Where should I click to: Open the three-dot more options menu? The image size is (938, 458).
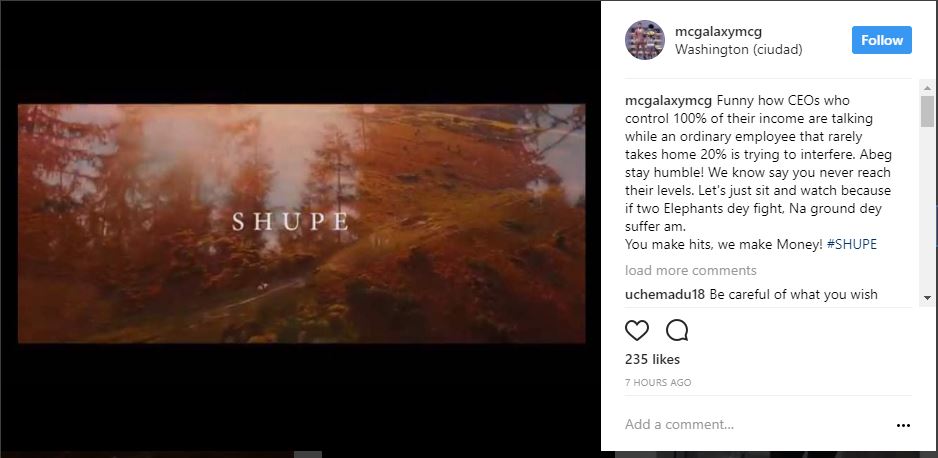tap(903, 426)
